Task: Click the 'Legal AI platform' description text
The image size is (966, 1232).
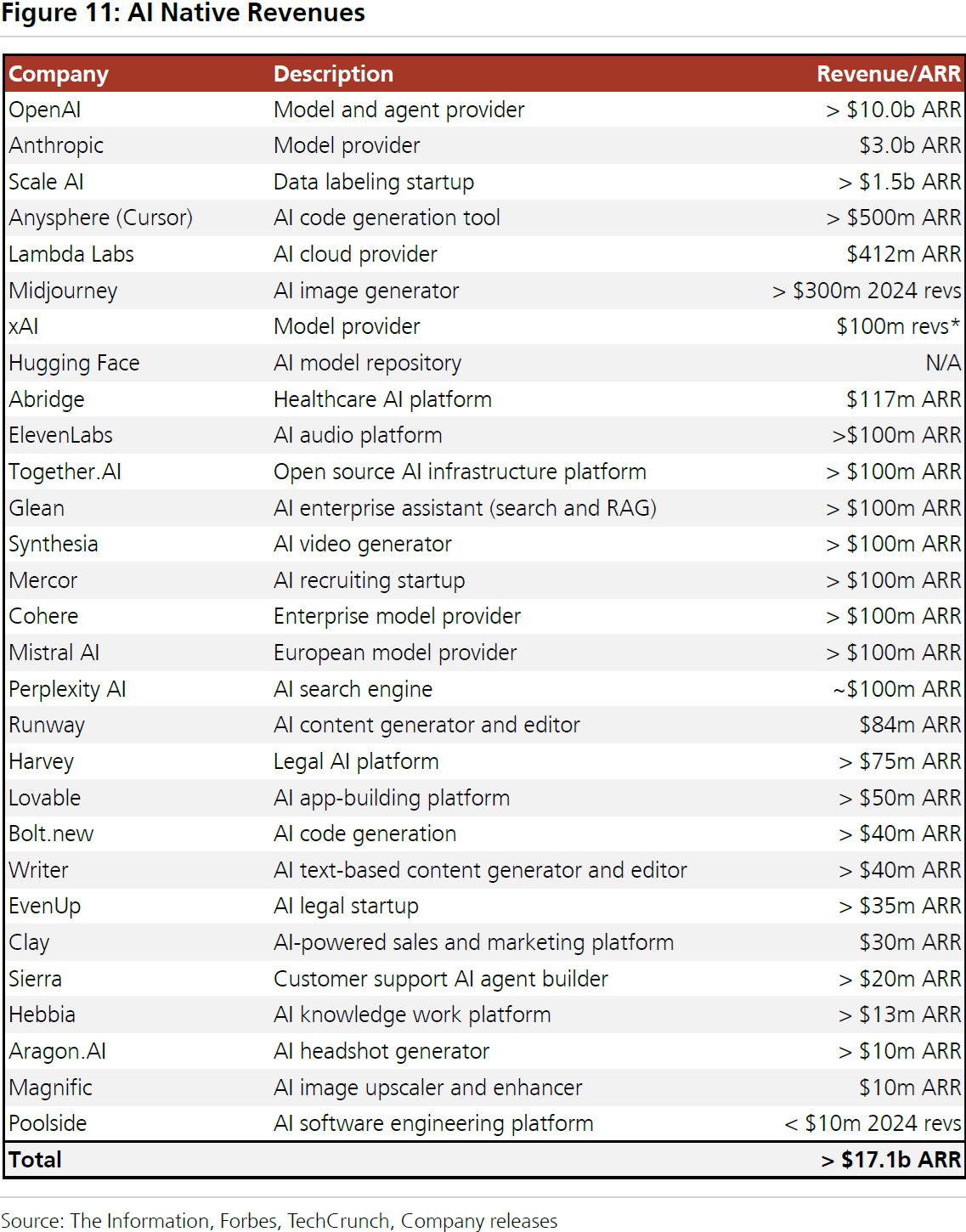Action: coord(356,762)
